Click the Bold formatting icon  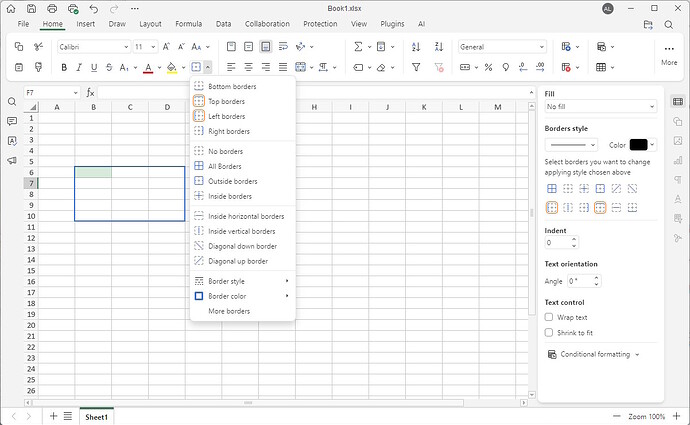pyautogui.click(x=64, y=67)
